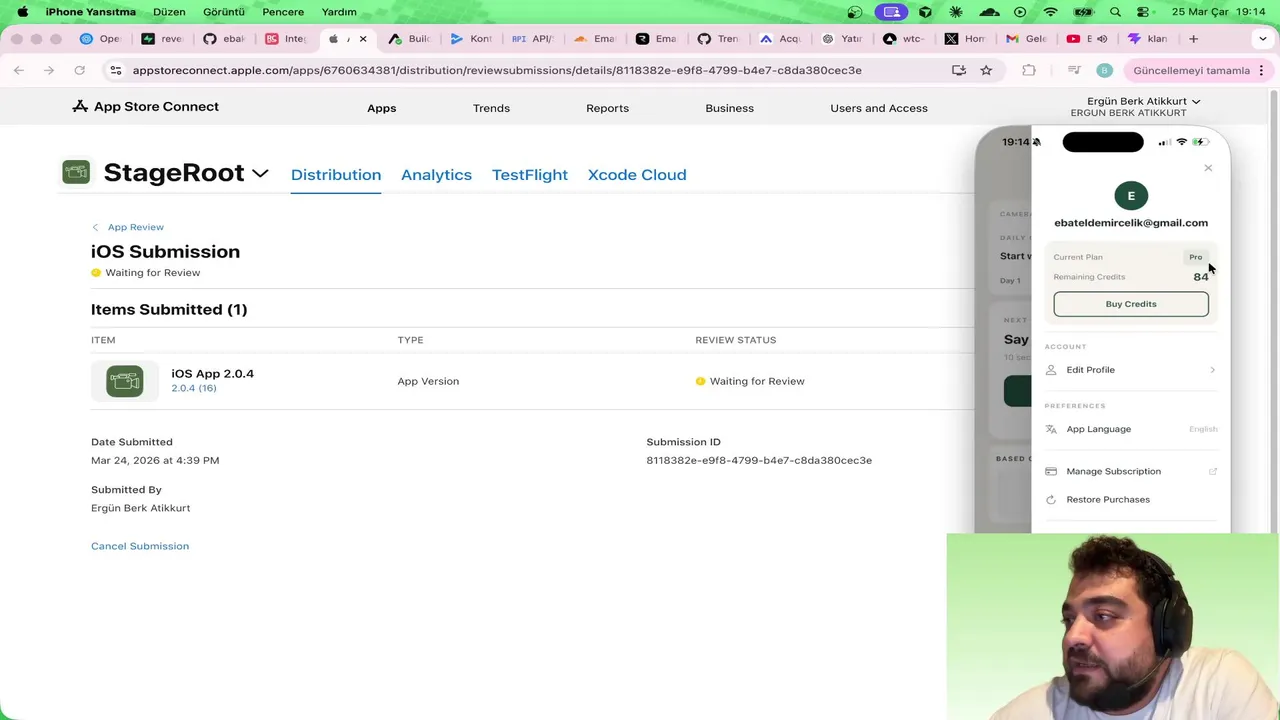Select the Distribution tab

click(336, 175)
